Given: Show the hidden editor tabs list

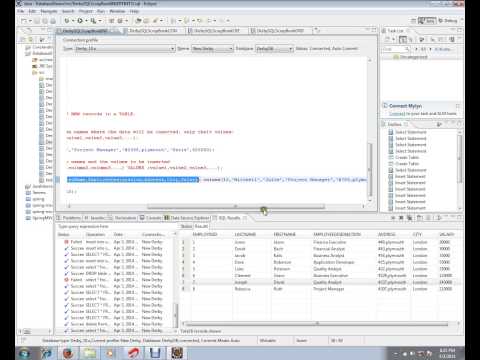Looking at the screenshot, I should (x=317, y=30).
